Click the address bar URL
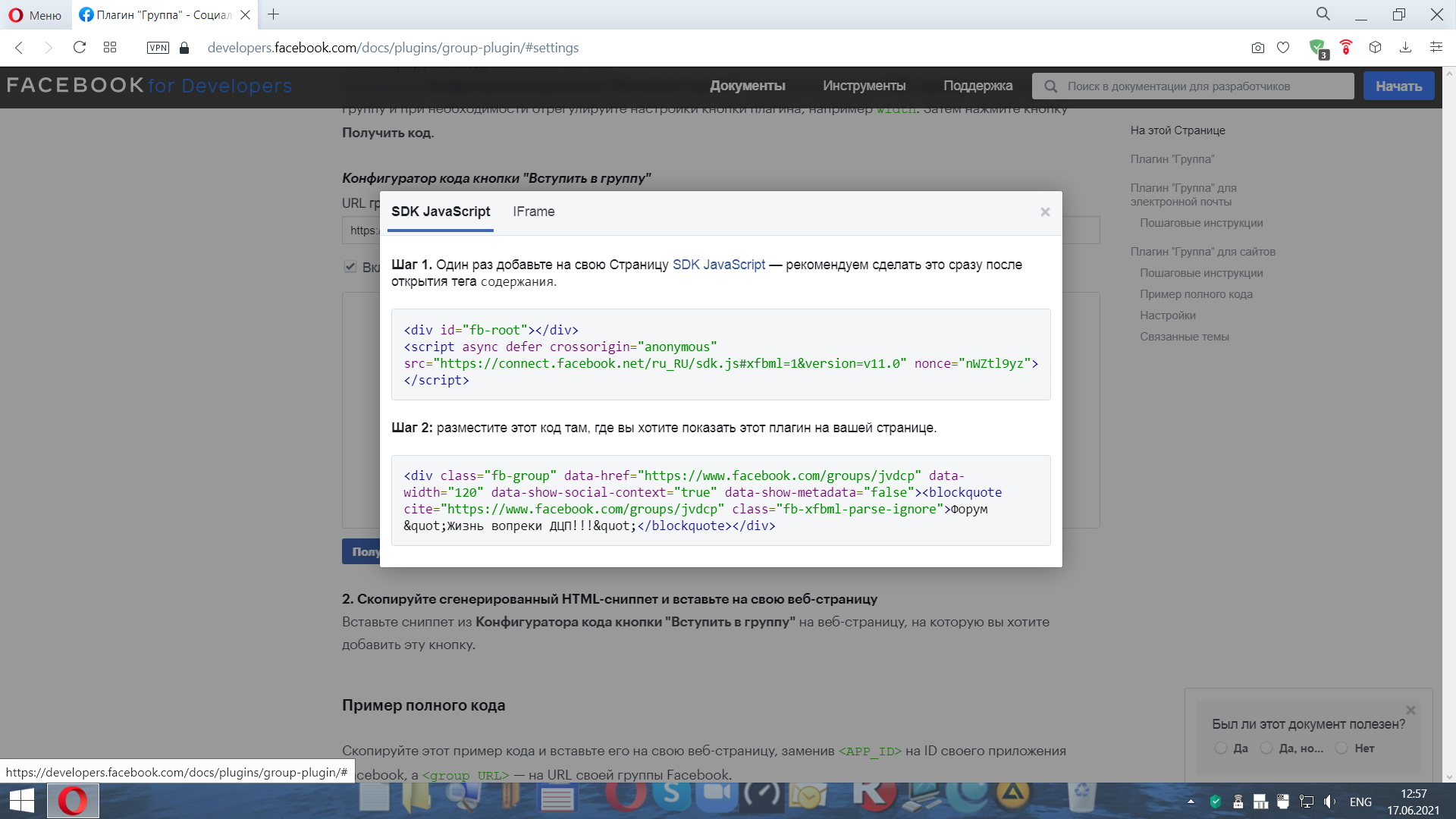 393,48
